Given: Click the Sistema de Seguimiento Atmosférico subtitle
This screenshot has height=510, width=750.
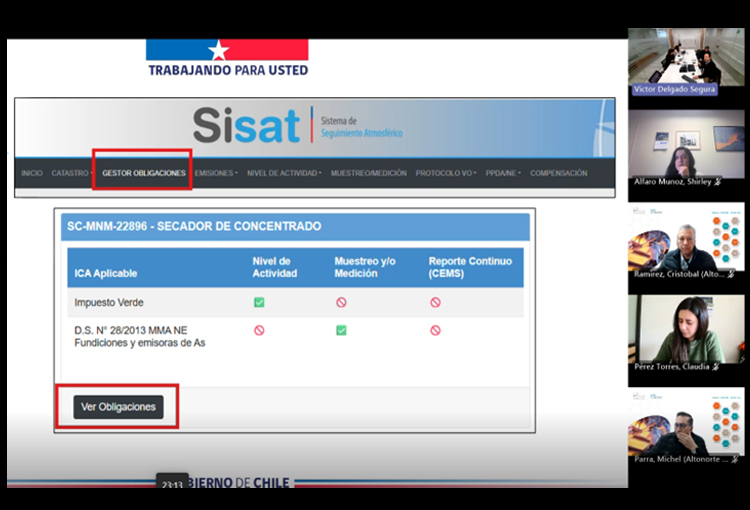Looking at the screenshot, I should pos(362,127).
